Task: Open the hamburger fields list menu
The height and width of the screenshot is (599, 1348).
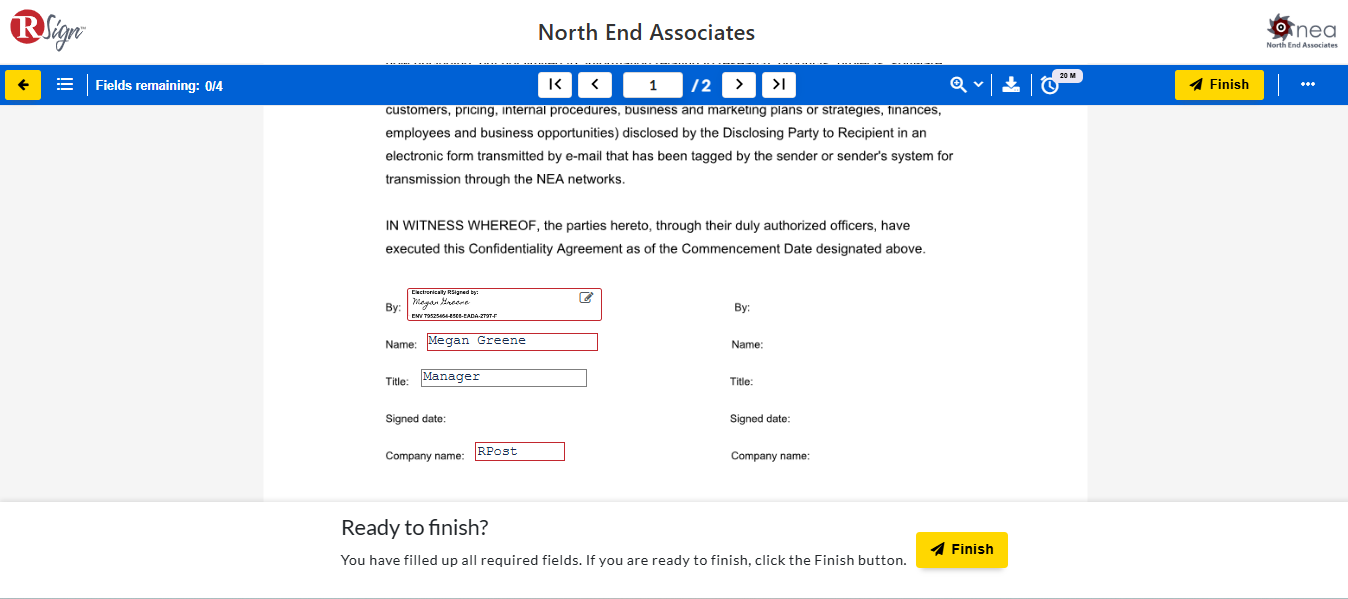Action: (65, 85)
